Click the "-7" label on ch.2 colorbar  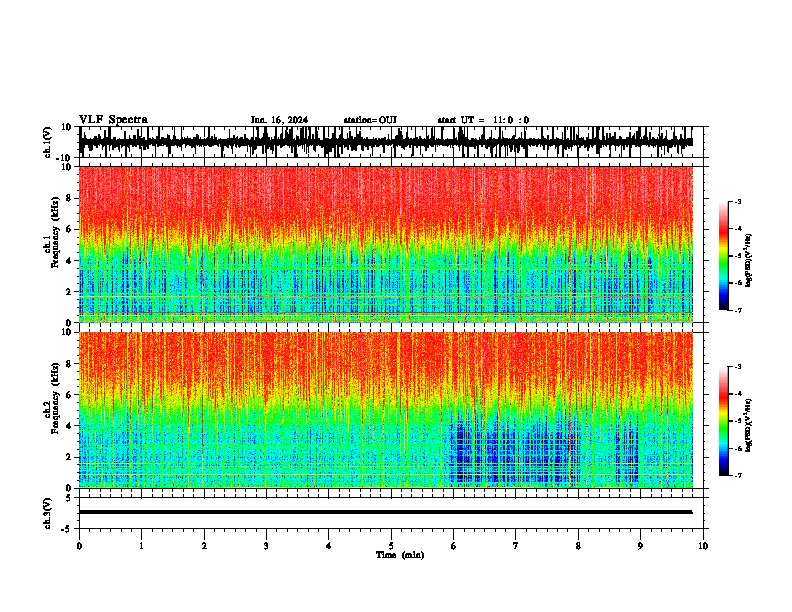tap(737, 475)
